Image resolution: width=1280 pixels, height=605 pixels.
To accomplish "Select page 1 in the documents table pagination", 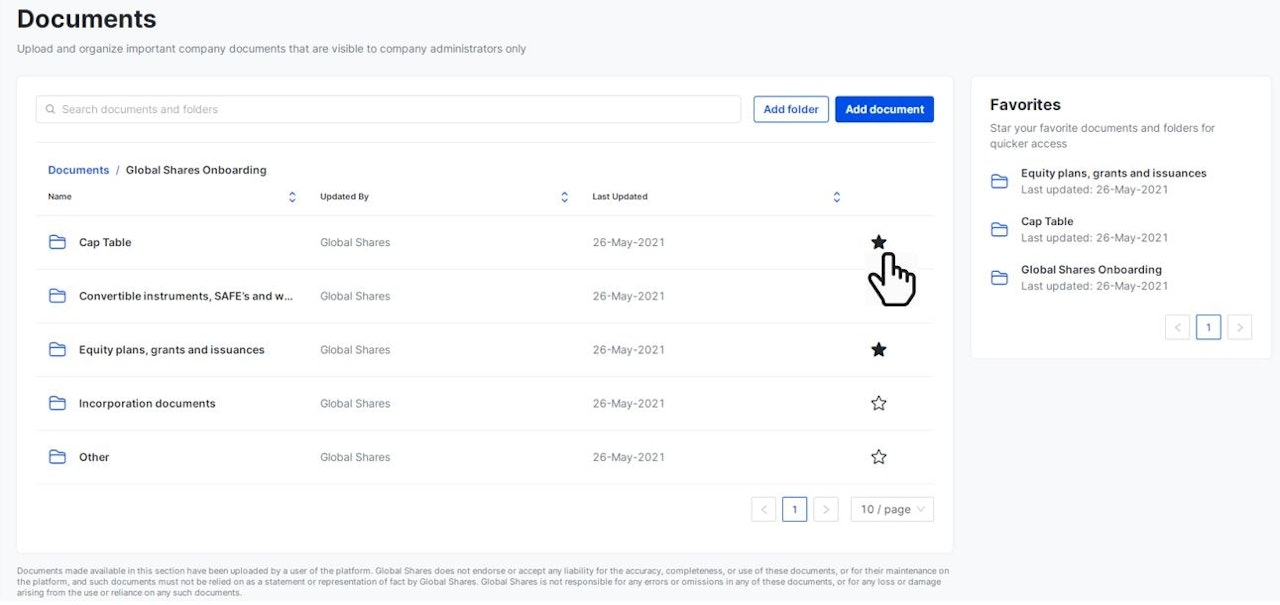I will pos(794,509).
